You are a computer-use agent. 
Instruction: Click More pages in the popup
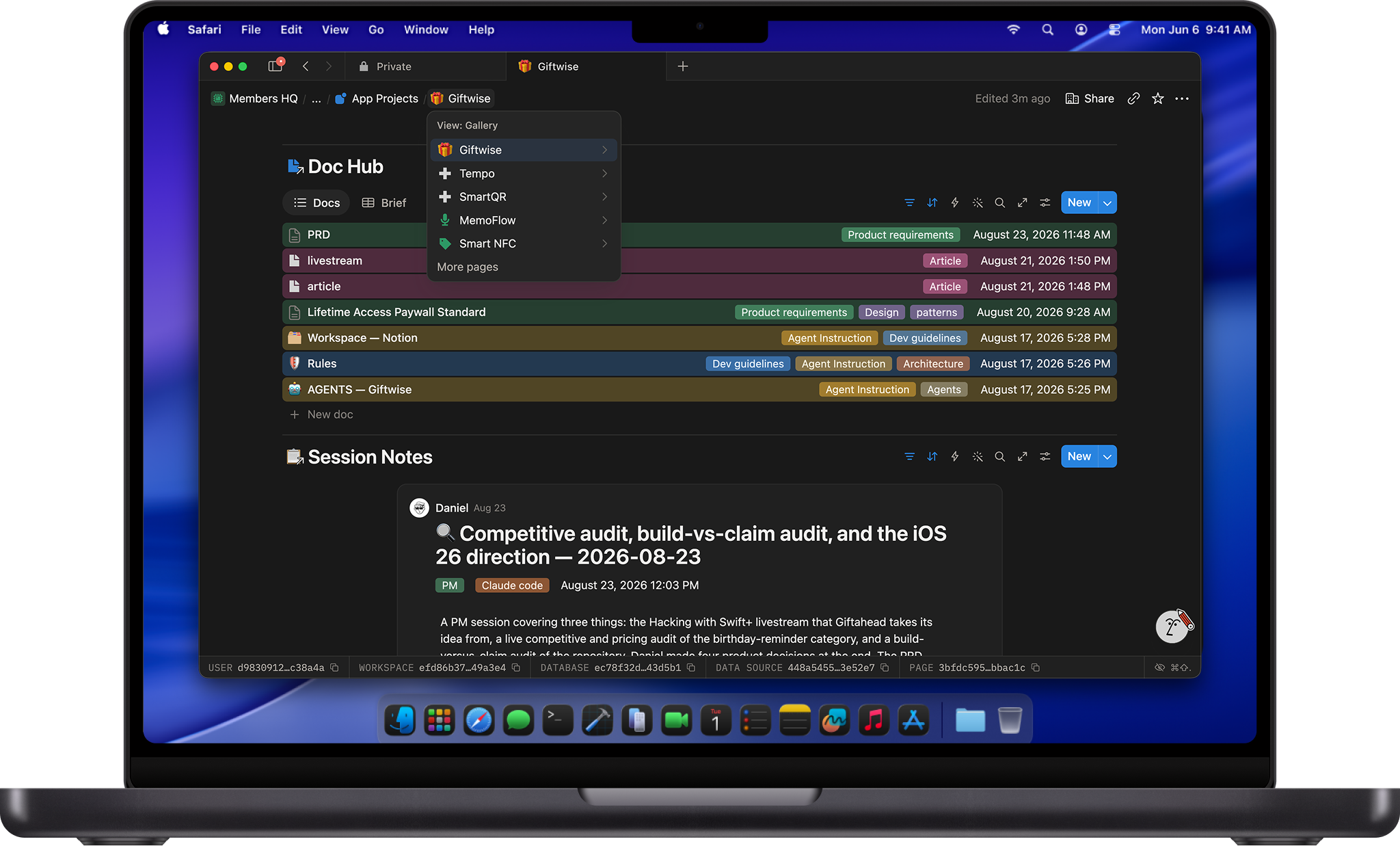[468, 267]
